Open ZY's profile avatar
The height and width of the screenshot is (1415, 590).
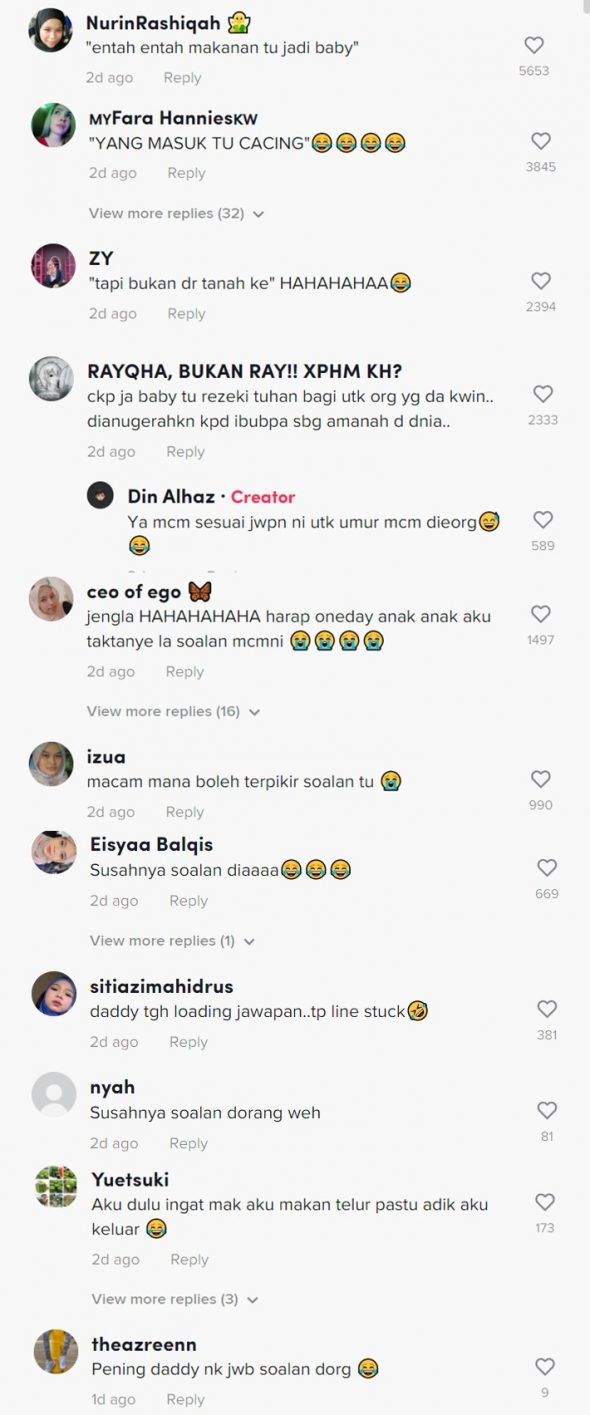point(53,267)
